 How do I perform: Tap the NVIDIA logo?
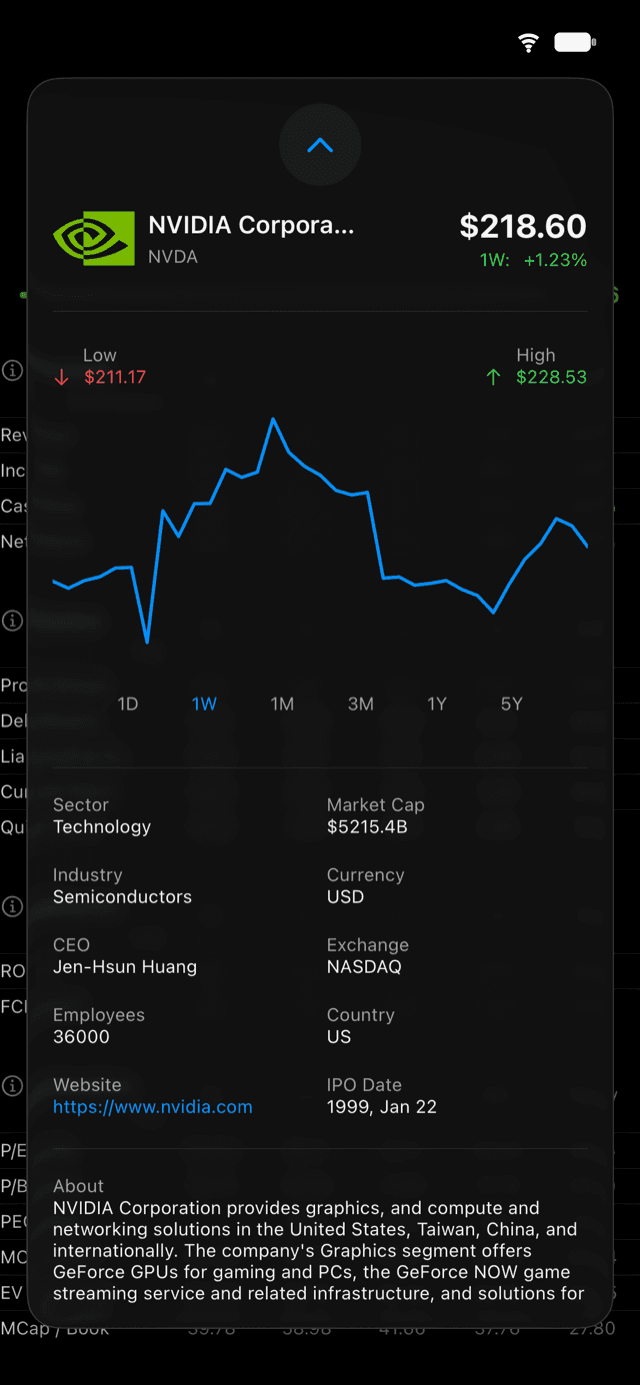(94, 238)
